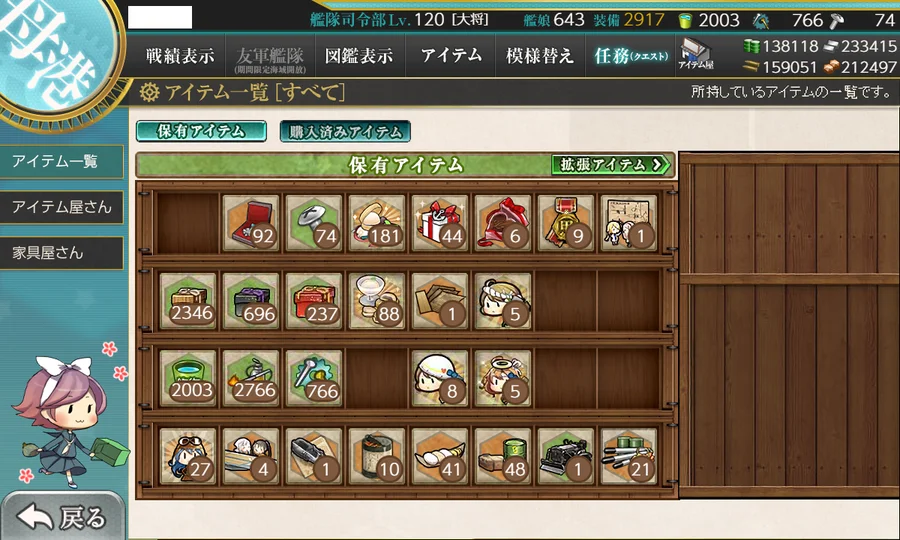This screenshot has height=540, width=900.
Task: Open the 任務(クエスト) menu
Action: [631, 56]
